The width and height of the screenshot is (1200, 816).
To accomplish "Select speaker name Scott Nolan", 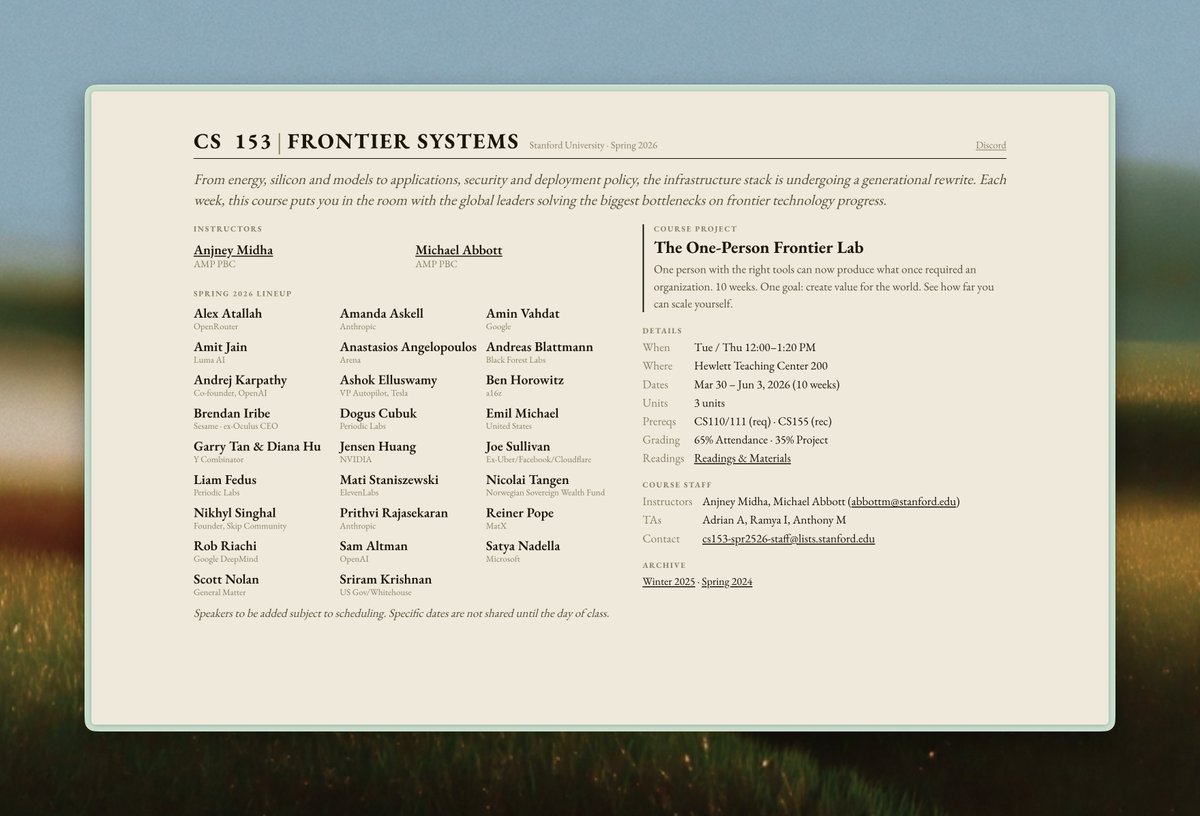I will tap(226, 578).
